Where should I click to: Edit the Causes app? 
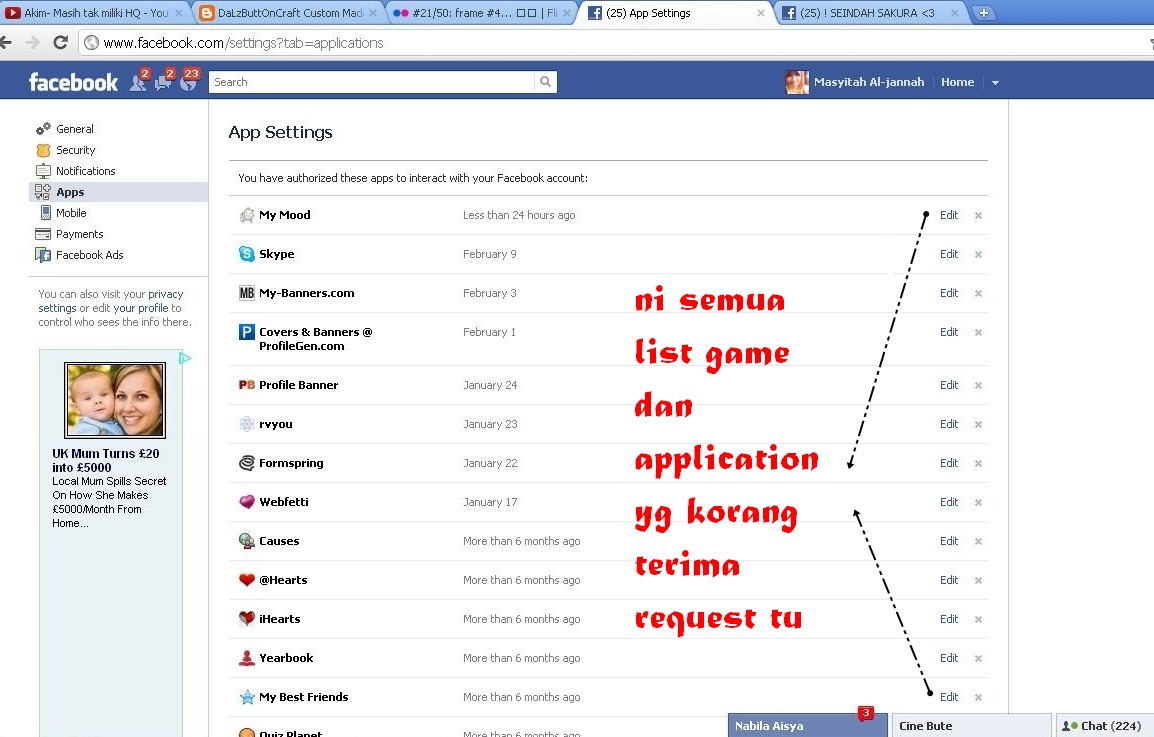(949, 541)
